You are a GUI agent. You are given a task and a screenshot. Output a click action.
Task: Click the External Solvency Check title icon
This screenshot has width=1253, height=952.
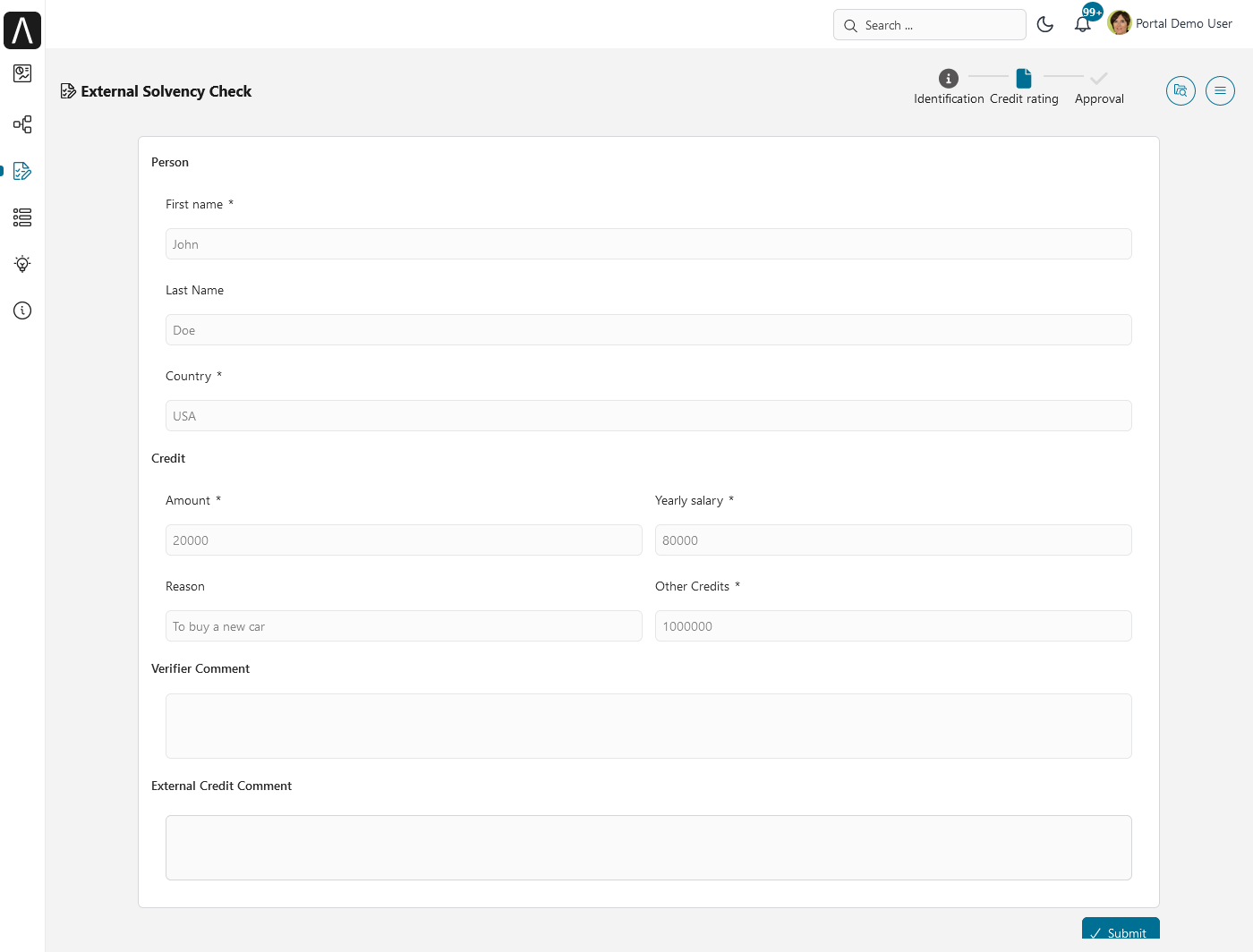coord(68,91)
